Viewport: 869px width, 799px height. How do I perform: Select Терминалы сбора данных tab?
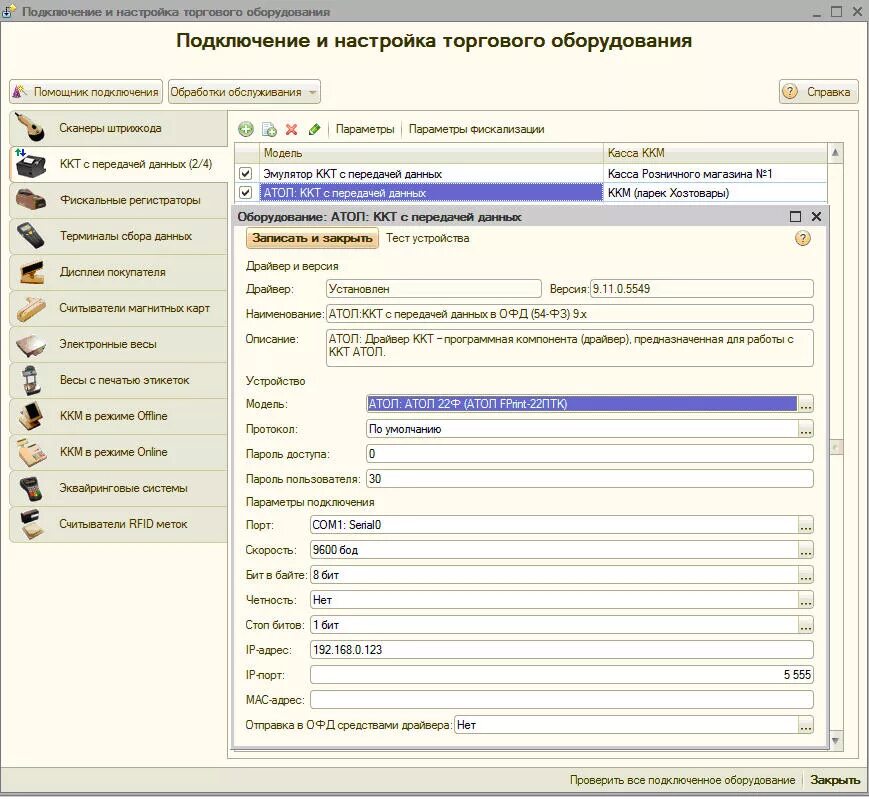click(118, 236)
